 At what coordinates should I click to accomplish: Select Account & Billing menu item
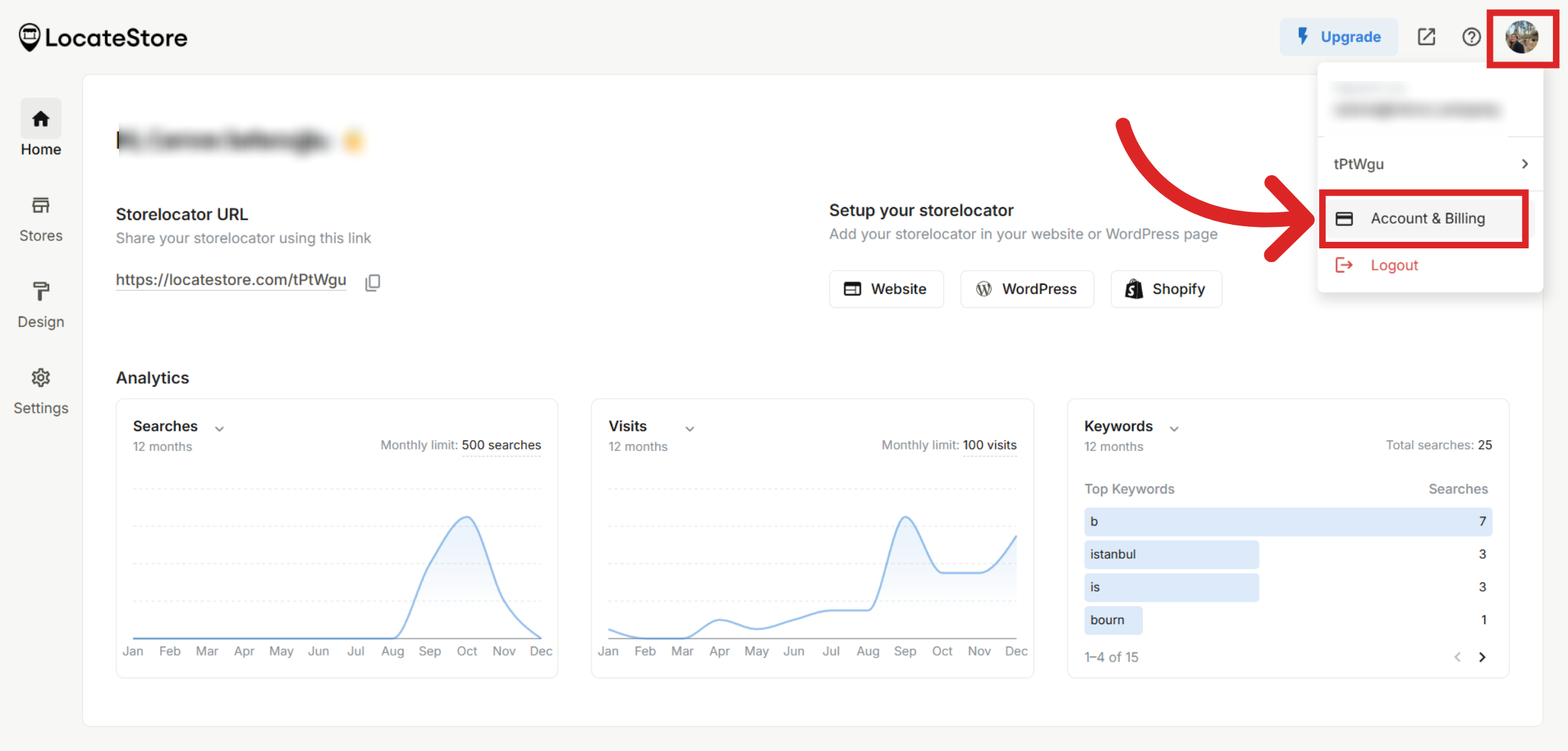point(1427,218)
